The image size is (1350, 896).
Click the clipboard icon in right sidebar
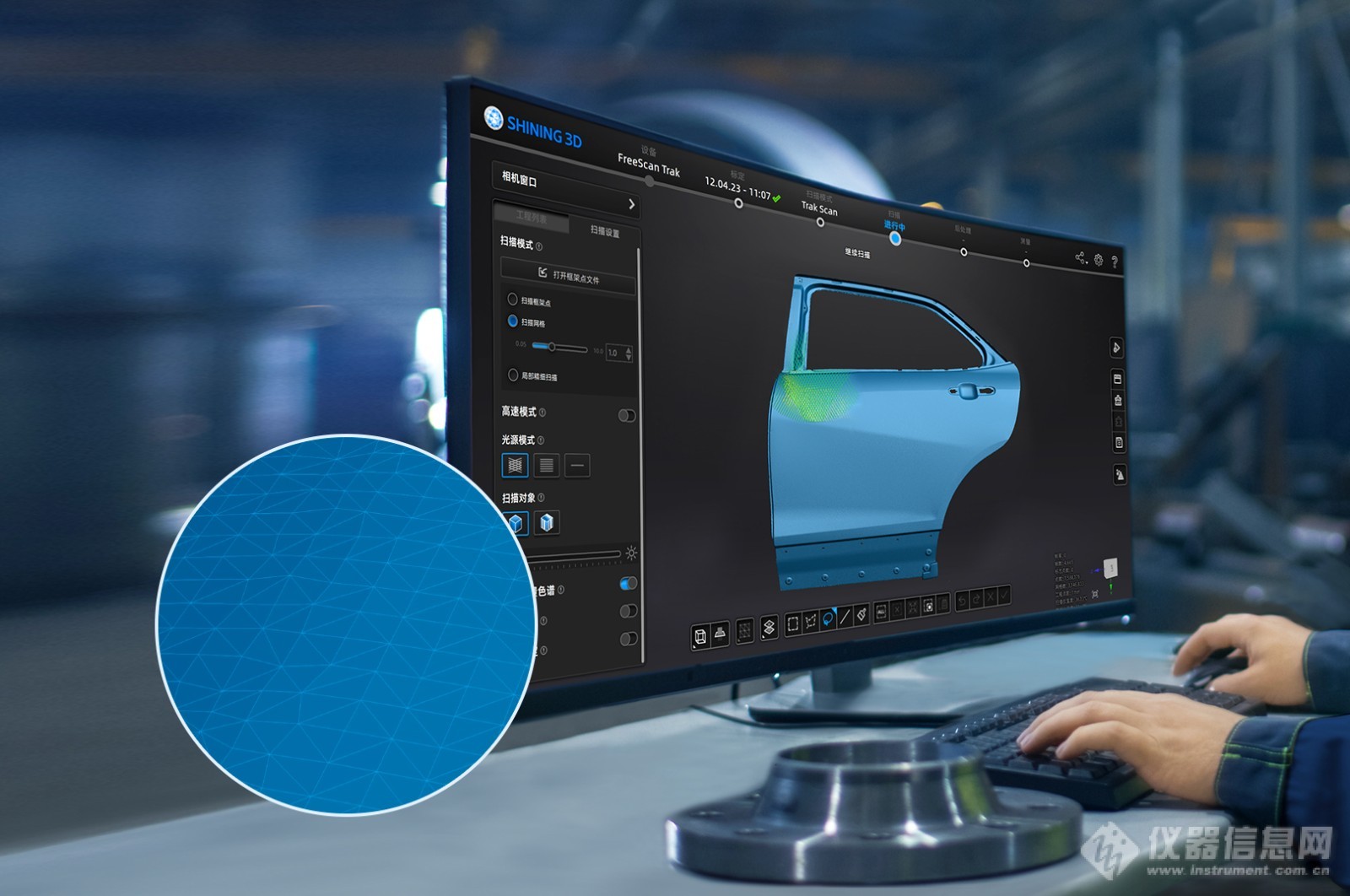pos(1119,442)
